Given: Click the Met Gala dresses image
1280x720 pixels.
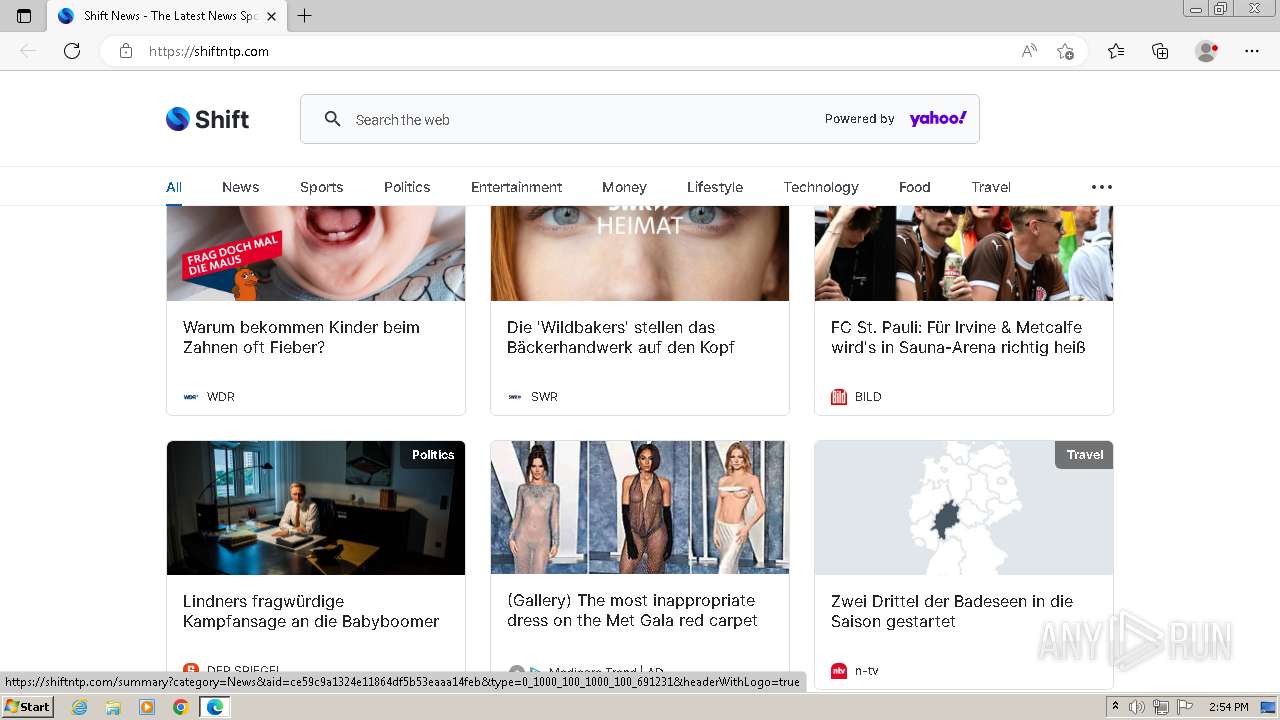Looking at the screenshot, I should pyautogui.click(x=640, y=507).
